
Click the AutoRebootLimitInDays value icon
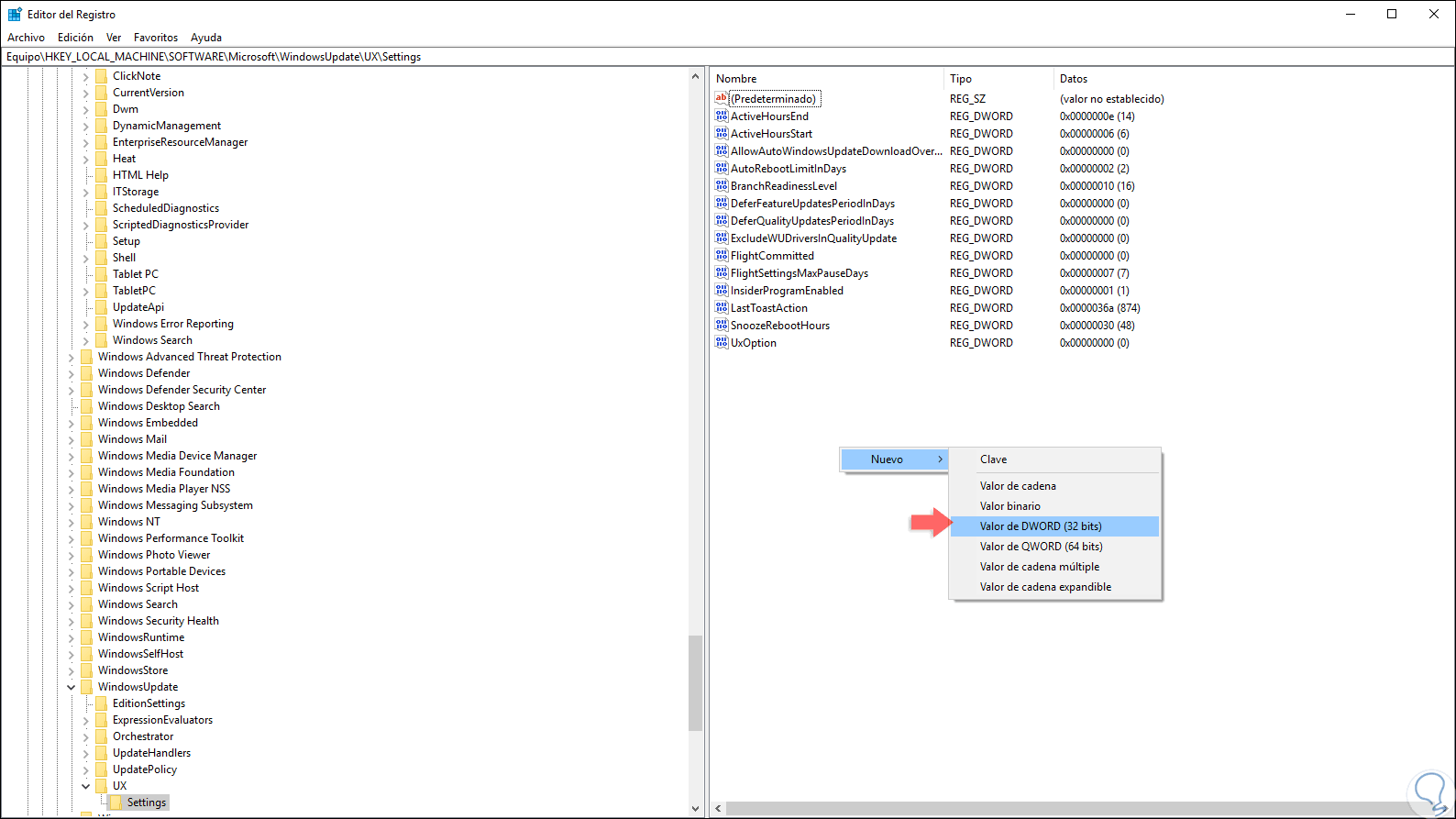[722, 169]
